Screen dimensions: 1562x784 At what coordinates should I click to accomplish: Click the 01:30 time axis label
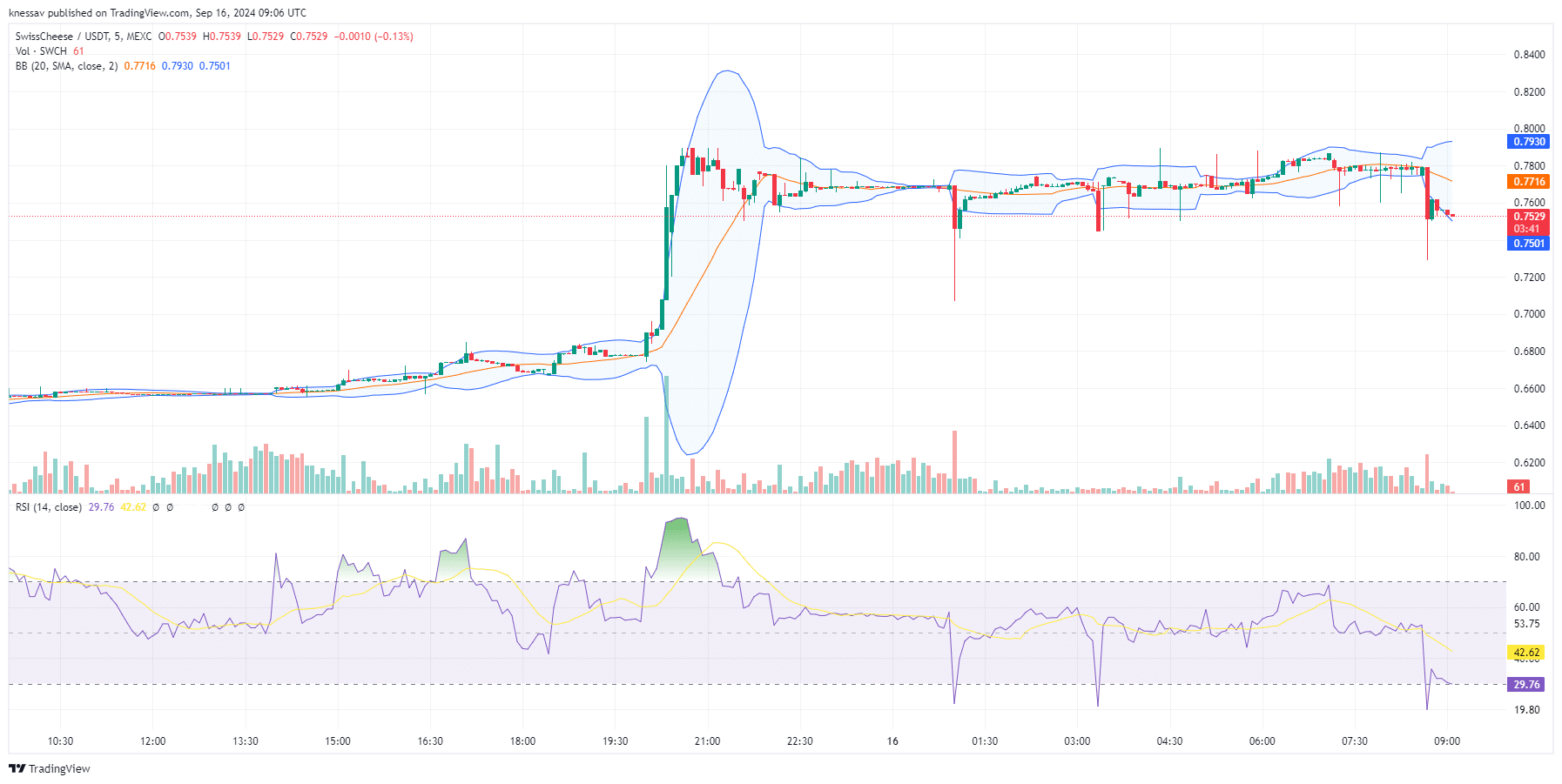tap(985, 741)
